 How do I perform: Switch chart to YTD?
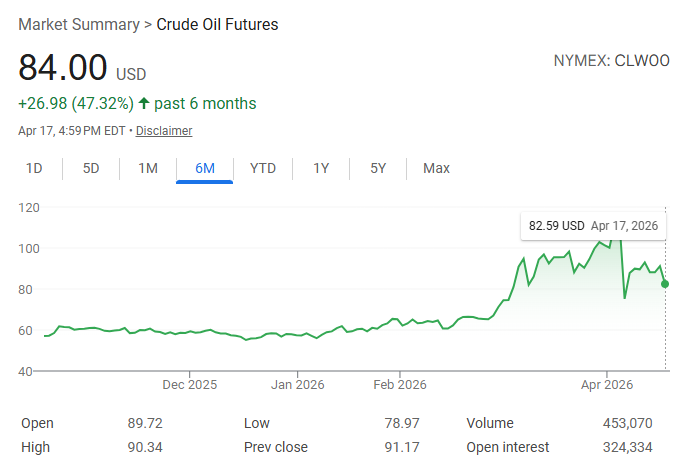[x=263, y=168]
